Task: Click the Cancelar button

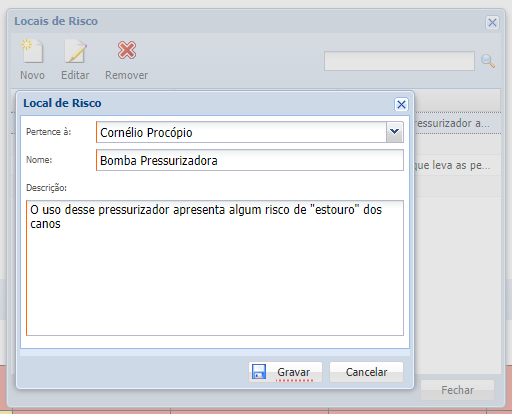Action: 366,372
